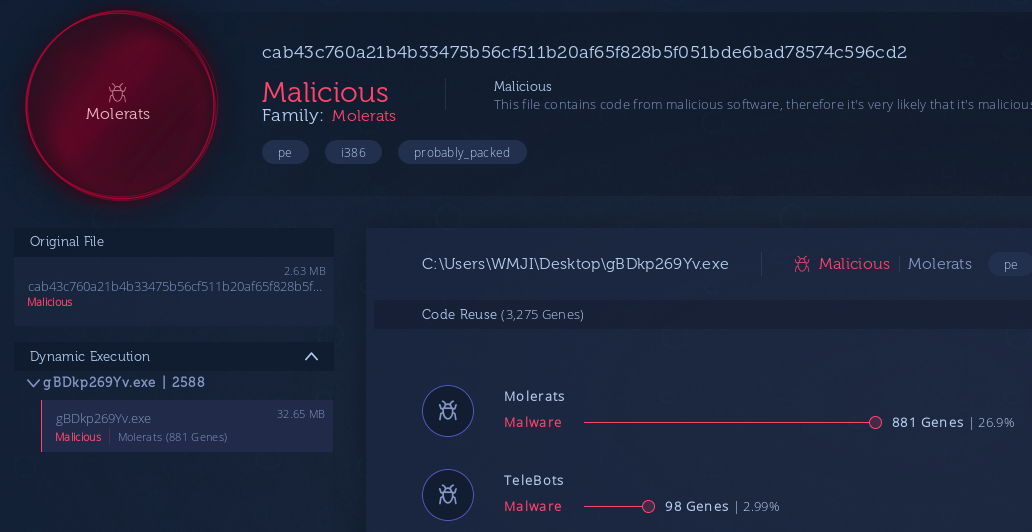Click the malicious-code description sentence
1032x532 pixels.
click(x=763, y=105)
